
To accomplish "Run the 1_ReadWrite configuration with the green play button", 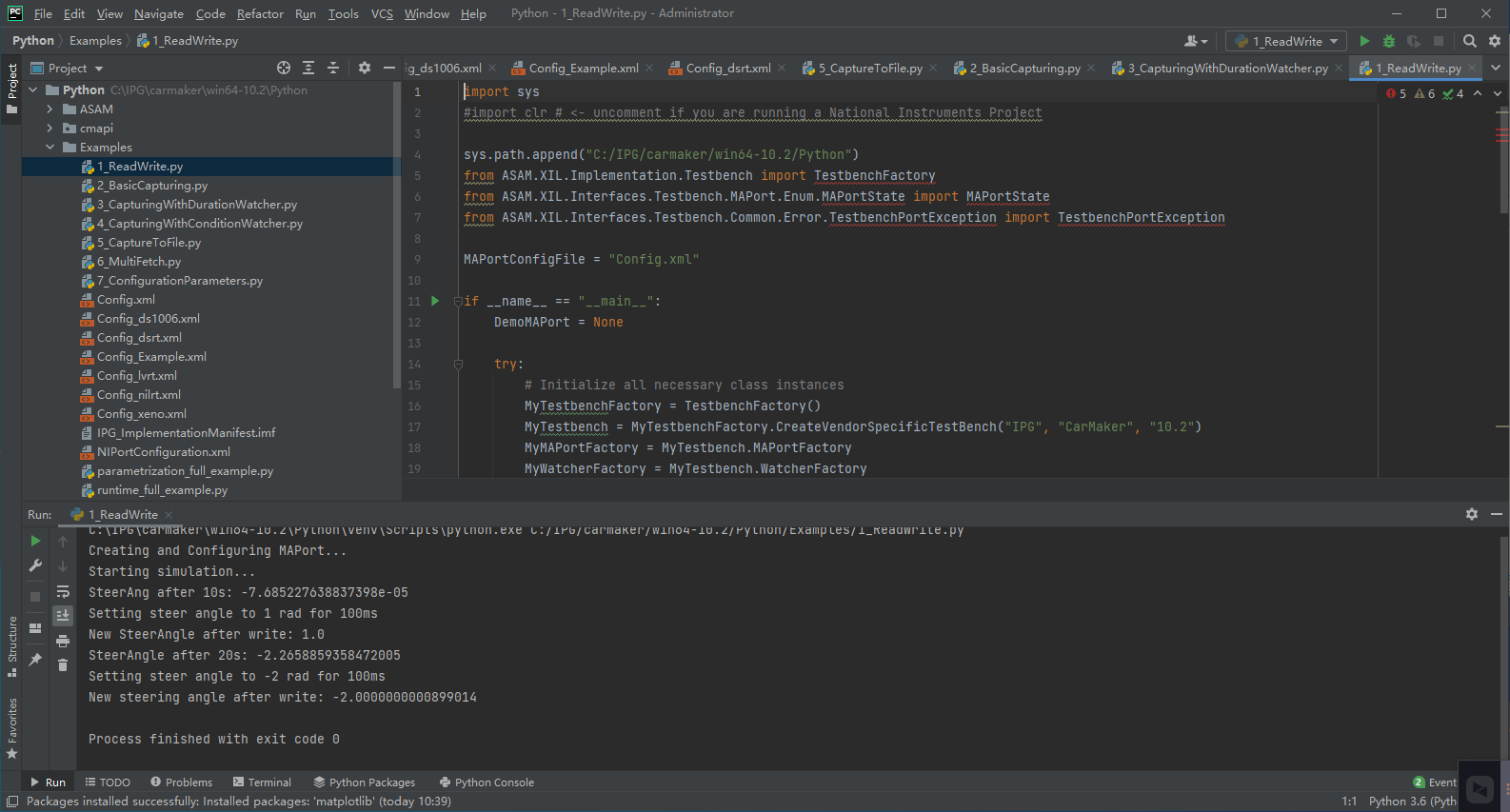I will pyautogui.click(x=1364, y=41).
